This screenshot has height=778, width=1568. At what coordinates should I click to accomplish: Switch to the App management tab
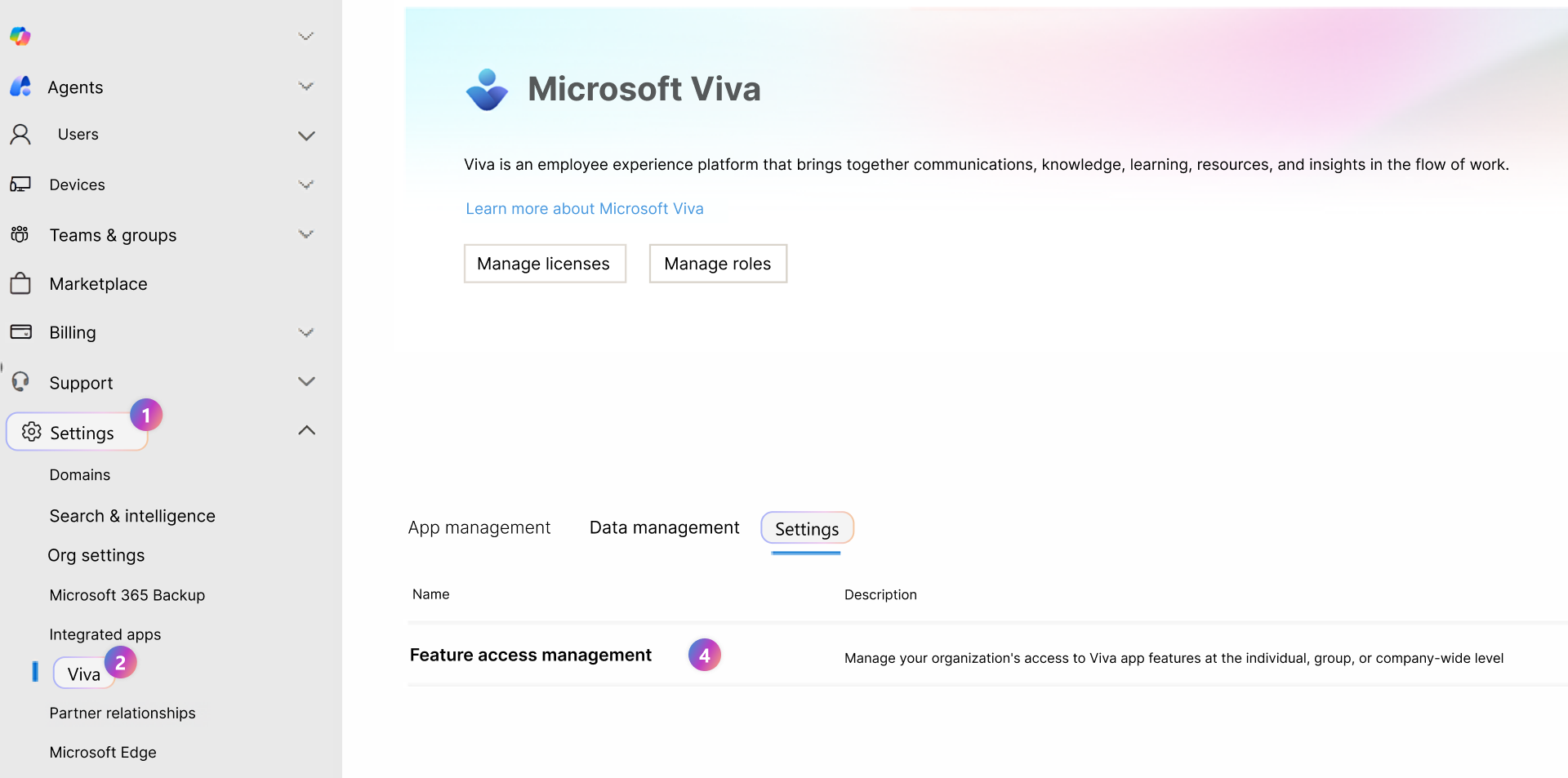pos(479,527)
